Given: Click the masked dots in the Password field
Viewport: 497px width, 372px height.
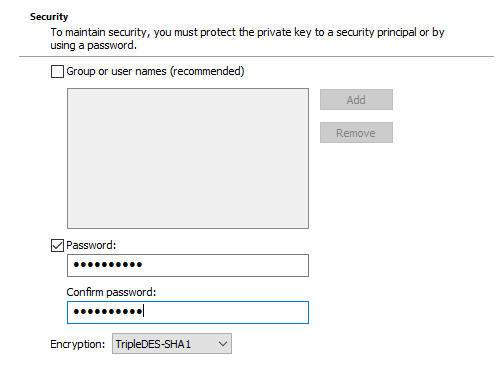Looking at the screenshot, I should click(x=108, y=265).
